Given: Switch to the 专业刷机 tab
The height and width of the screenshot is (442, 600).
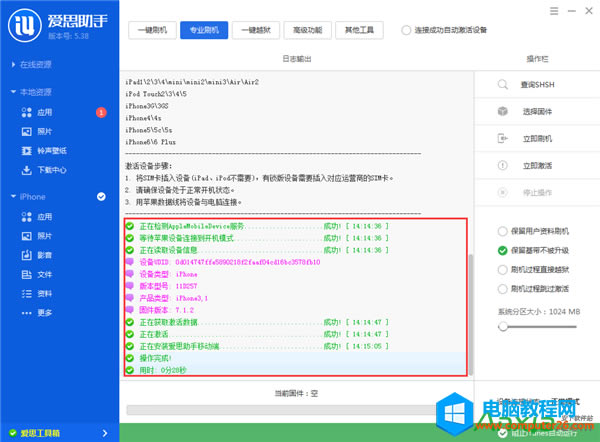Looking at the screenshot, I should click(204, 30).
